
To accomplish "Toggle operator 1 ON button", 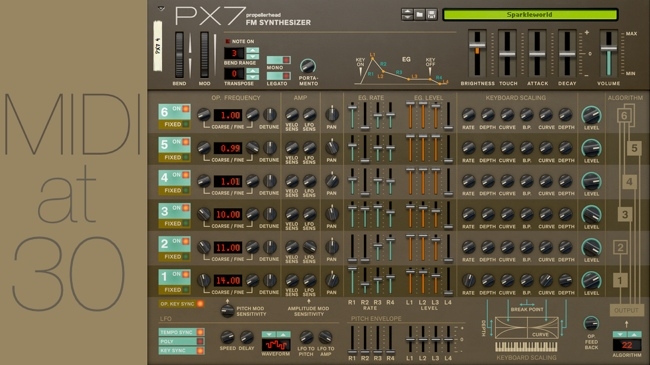I will tap(185, 274).
